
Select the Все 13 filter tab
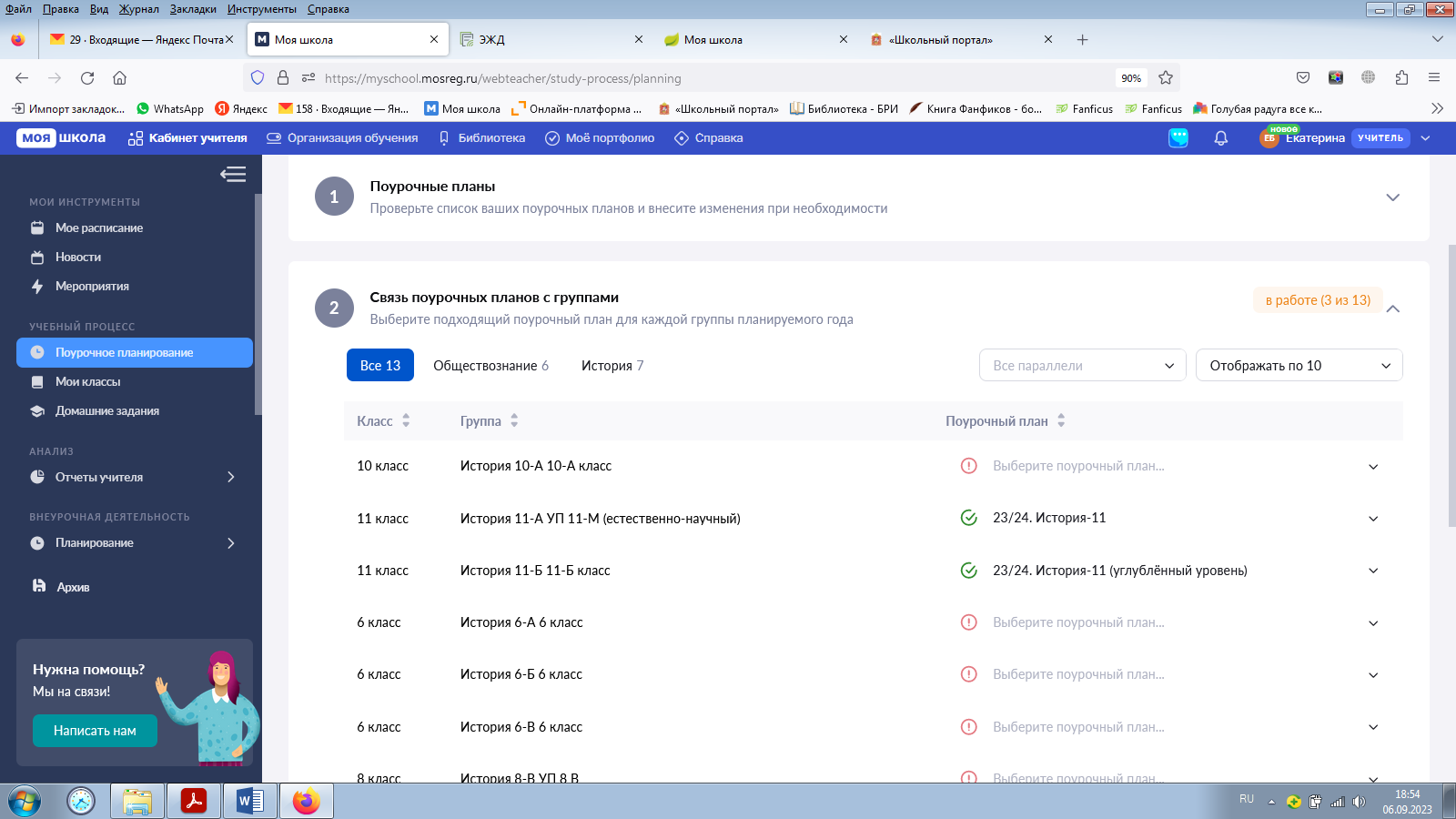pos(380,365)
